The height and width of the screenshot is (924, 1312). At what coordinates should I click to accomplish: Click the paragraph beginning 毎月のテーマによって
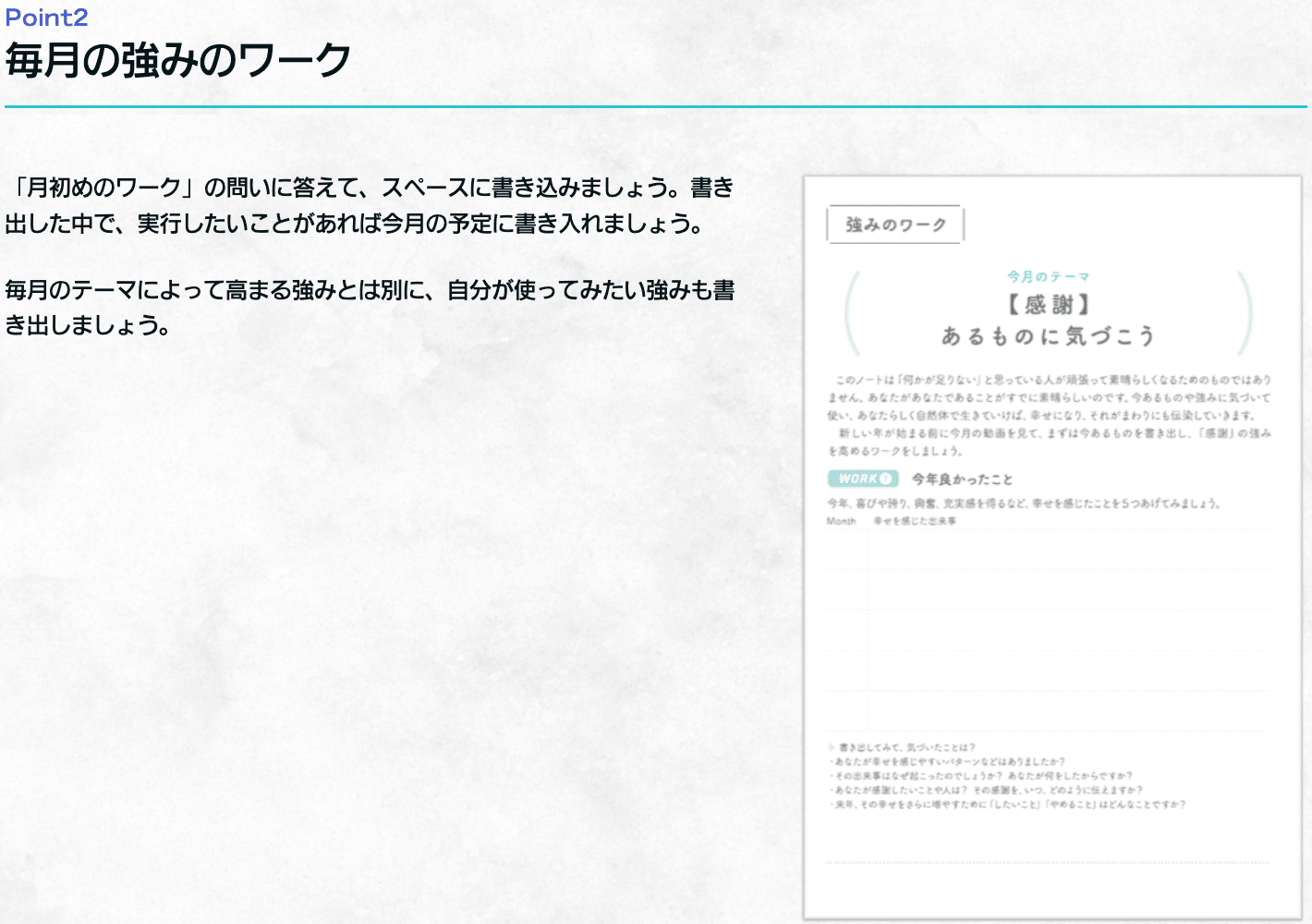coord(370,308)
